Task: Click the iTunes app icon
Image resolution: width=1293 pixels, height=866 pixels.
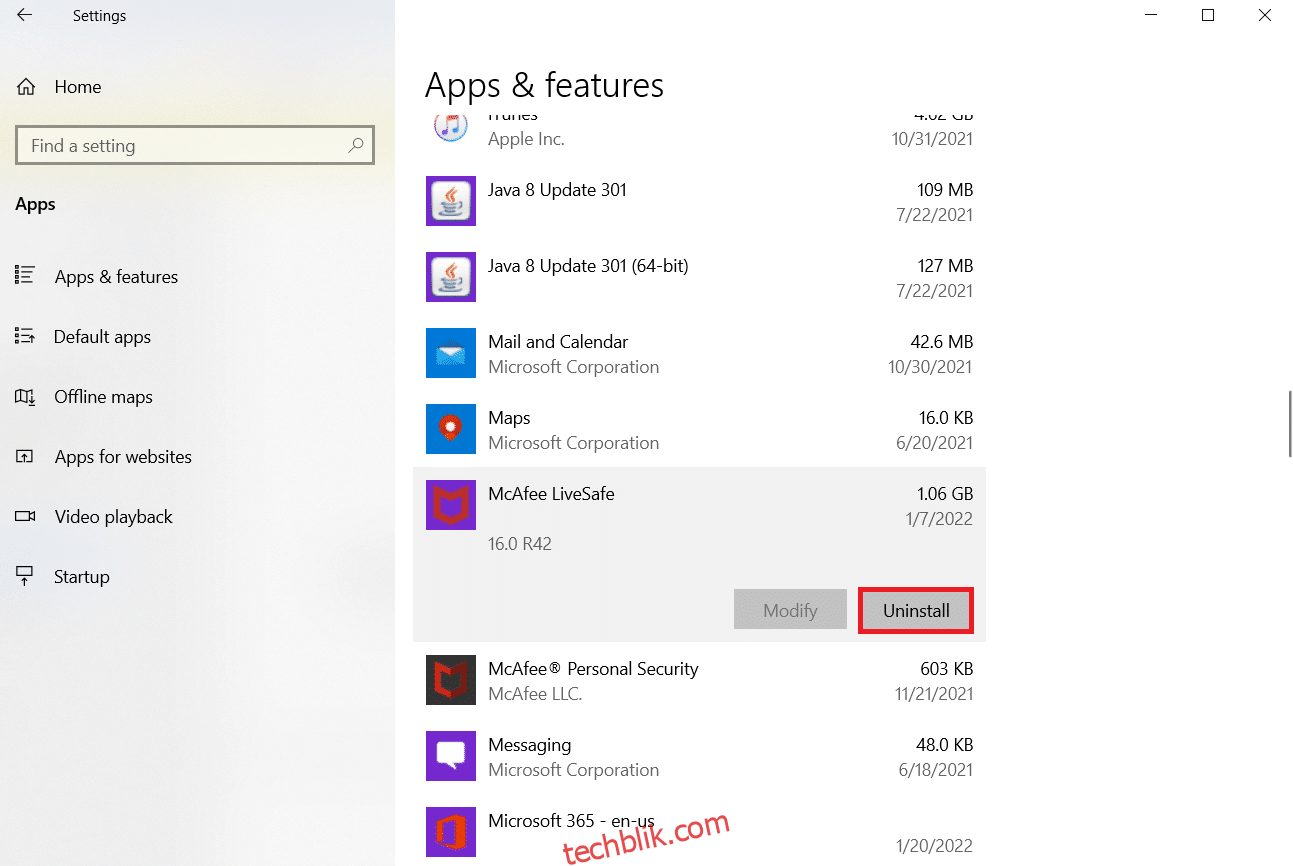Action: (451, 127)
